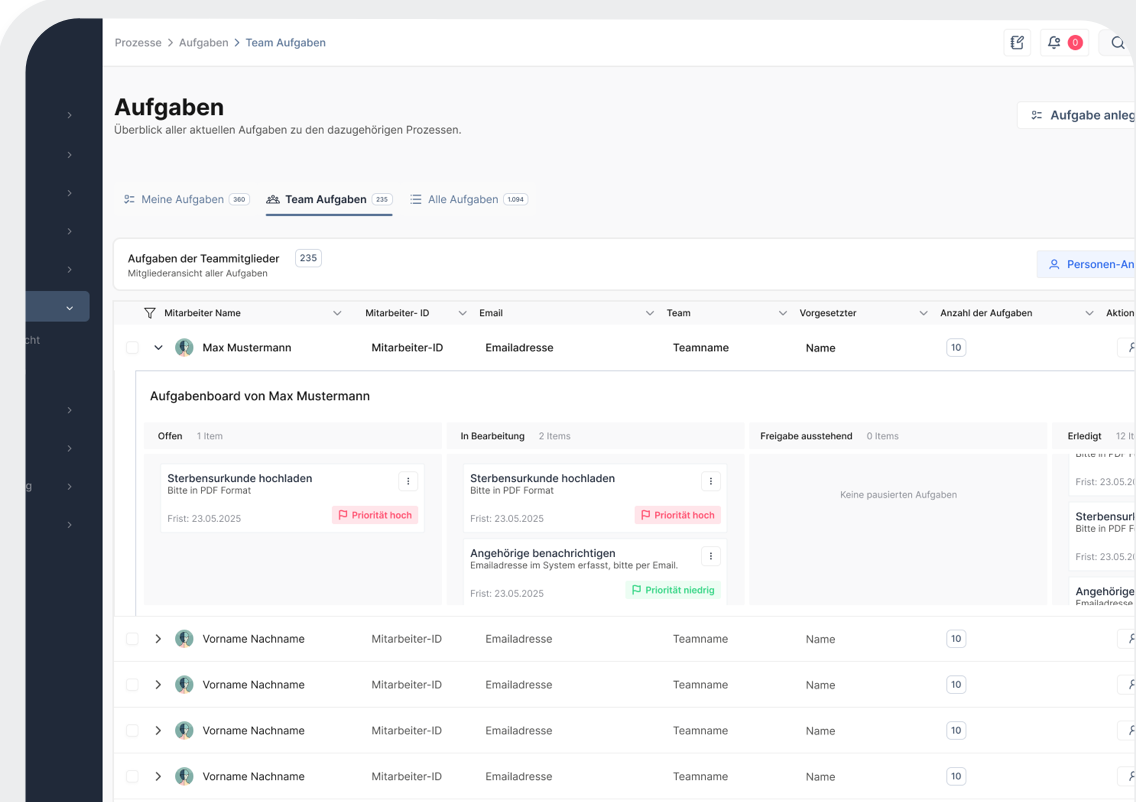Expand the third Vorname Nachname row
Image resolution: width=1136 pixels, height=802 pixels.
[158, 730]
